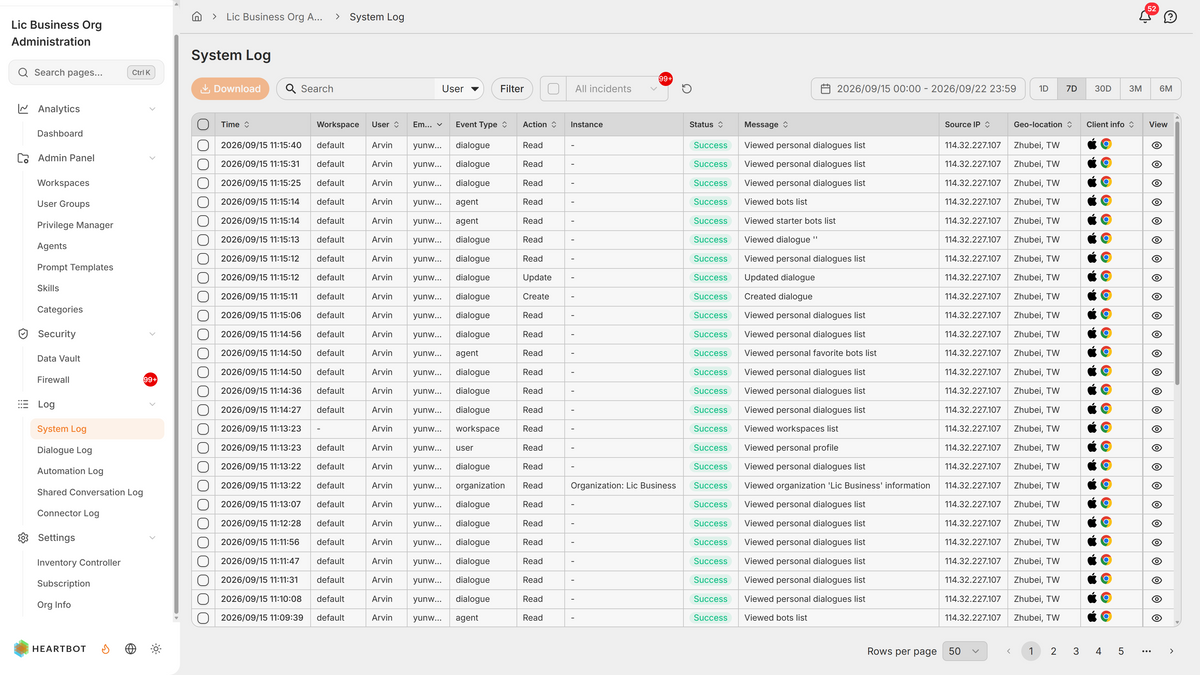The height and width of the screenshot is (675, 1200).
Task: Click the Log list icon in sidebar
Action: pos(23,404)
